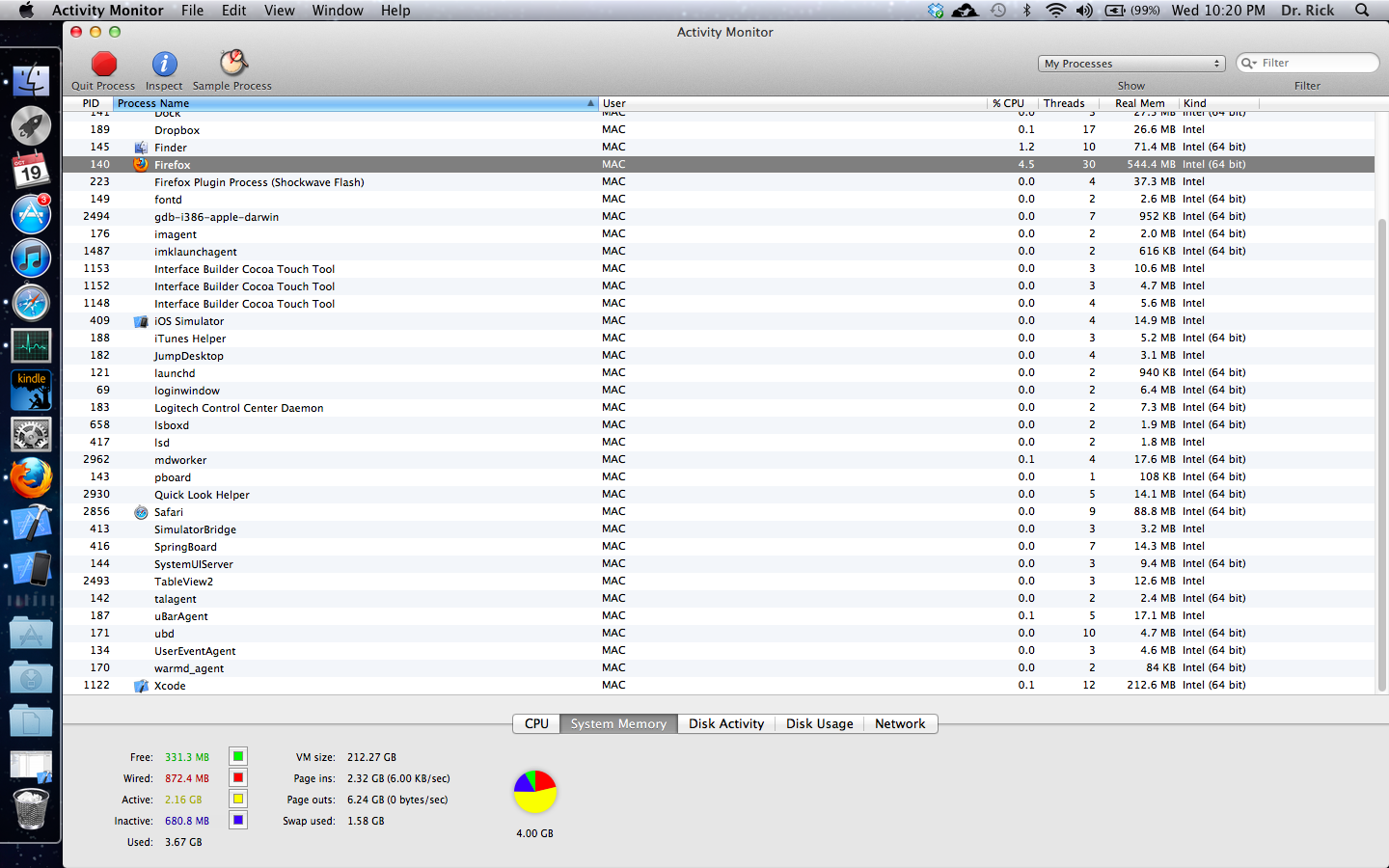The width and height of the screenshot is (1389, 868).
Task: Click the Inspect info icon
Action: click(164, 64)
